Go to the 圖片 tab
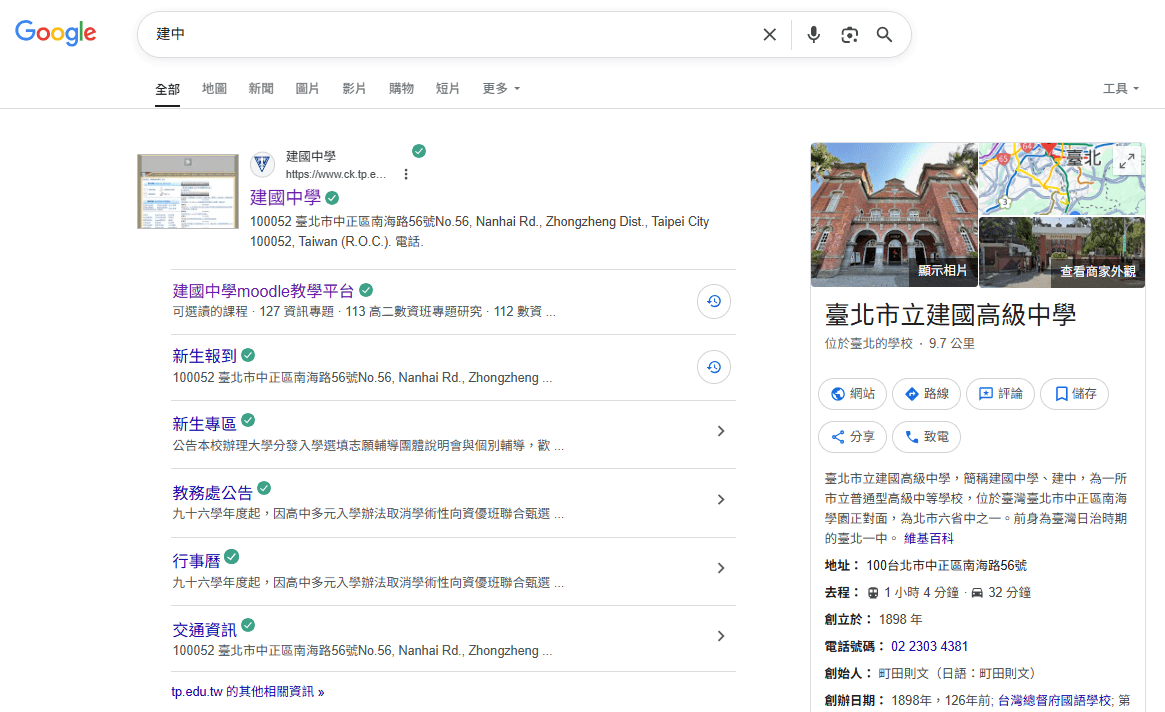Viewport: 1165px width, 712px height. (308, 88)
